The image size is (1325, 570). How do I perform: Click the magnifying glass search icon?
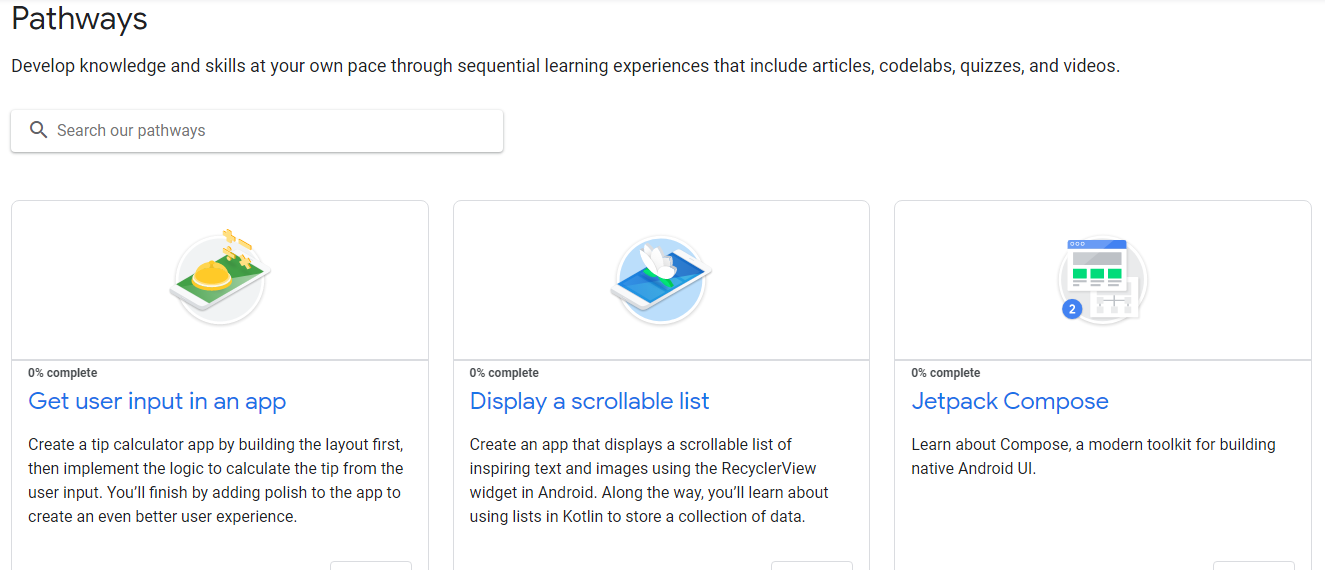(x=39, y=130)
